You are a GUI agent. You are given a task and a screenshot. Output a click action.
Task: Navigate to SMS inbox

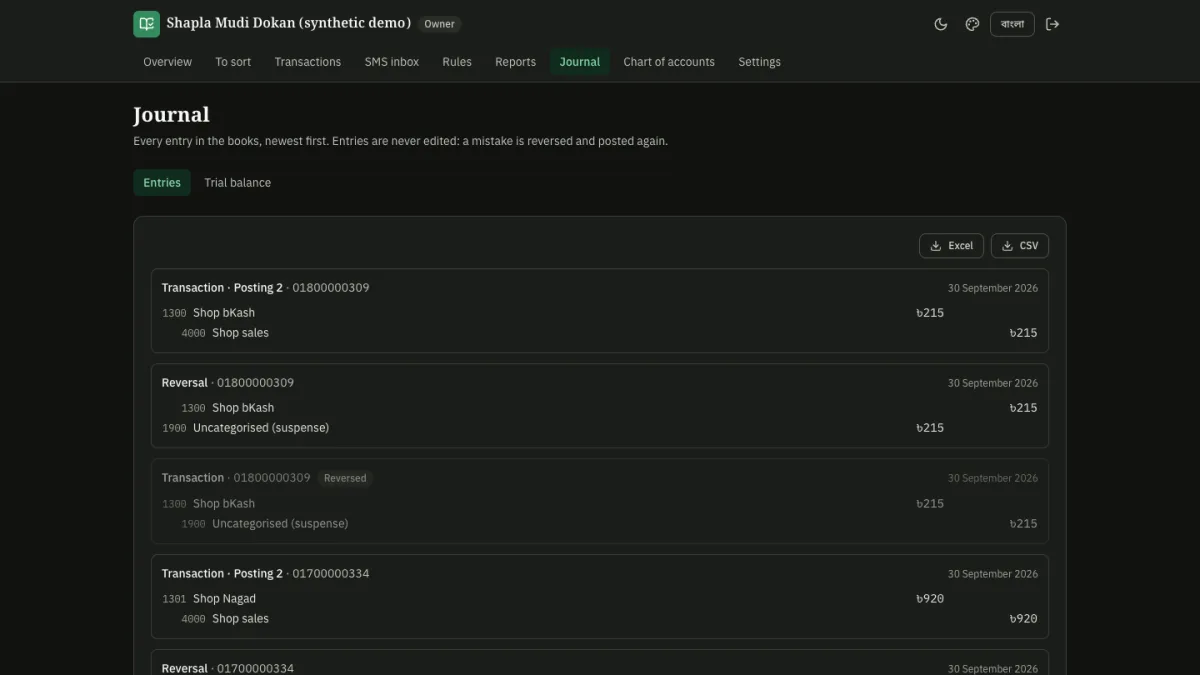pyautogui.click(x=392, y=62)
